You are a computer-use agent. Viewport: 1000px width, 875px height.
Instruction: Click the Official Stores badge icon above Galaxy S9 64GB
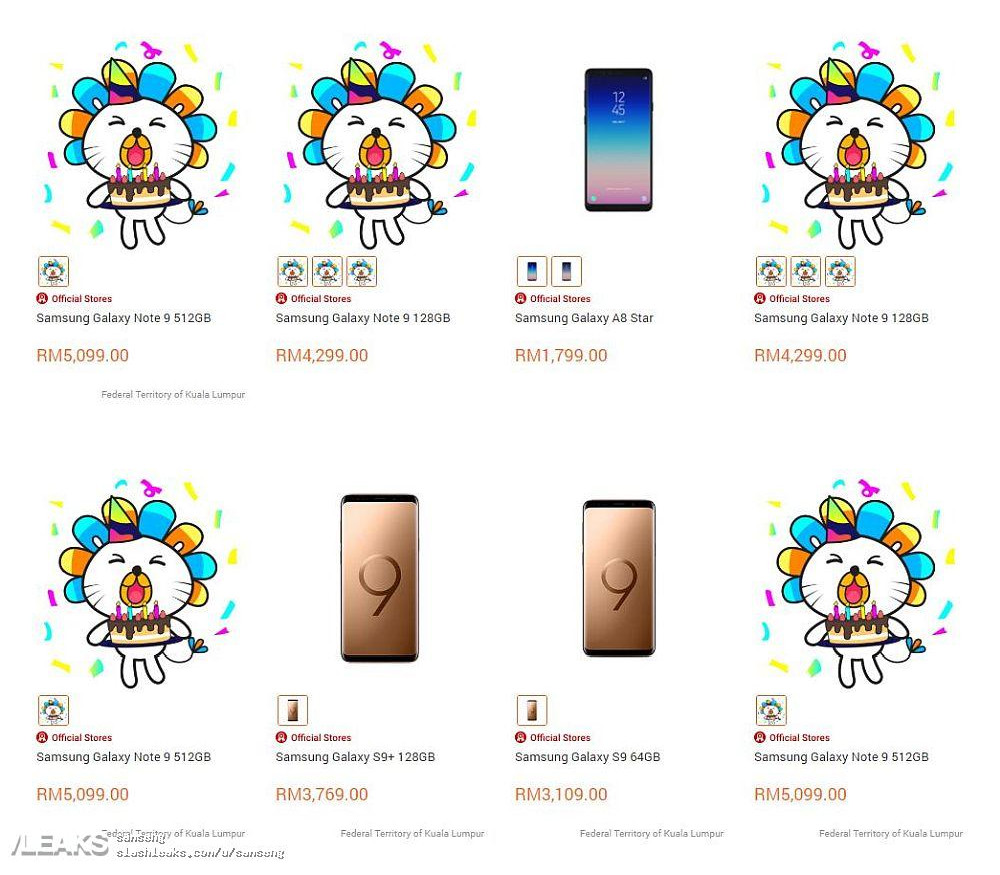[x=520, y=737]
